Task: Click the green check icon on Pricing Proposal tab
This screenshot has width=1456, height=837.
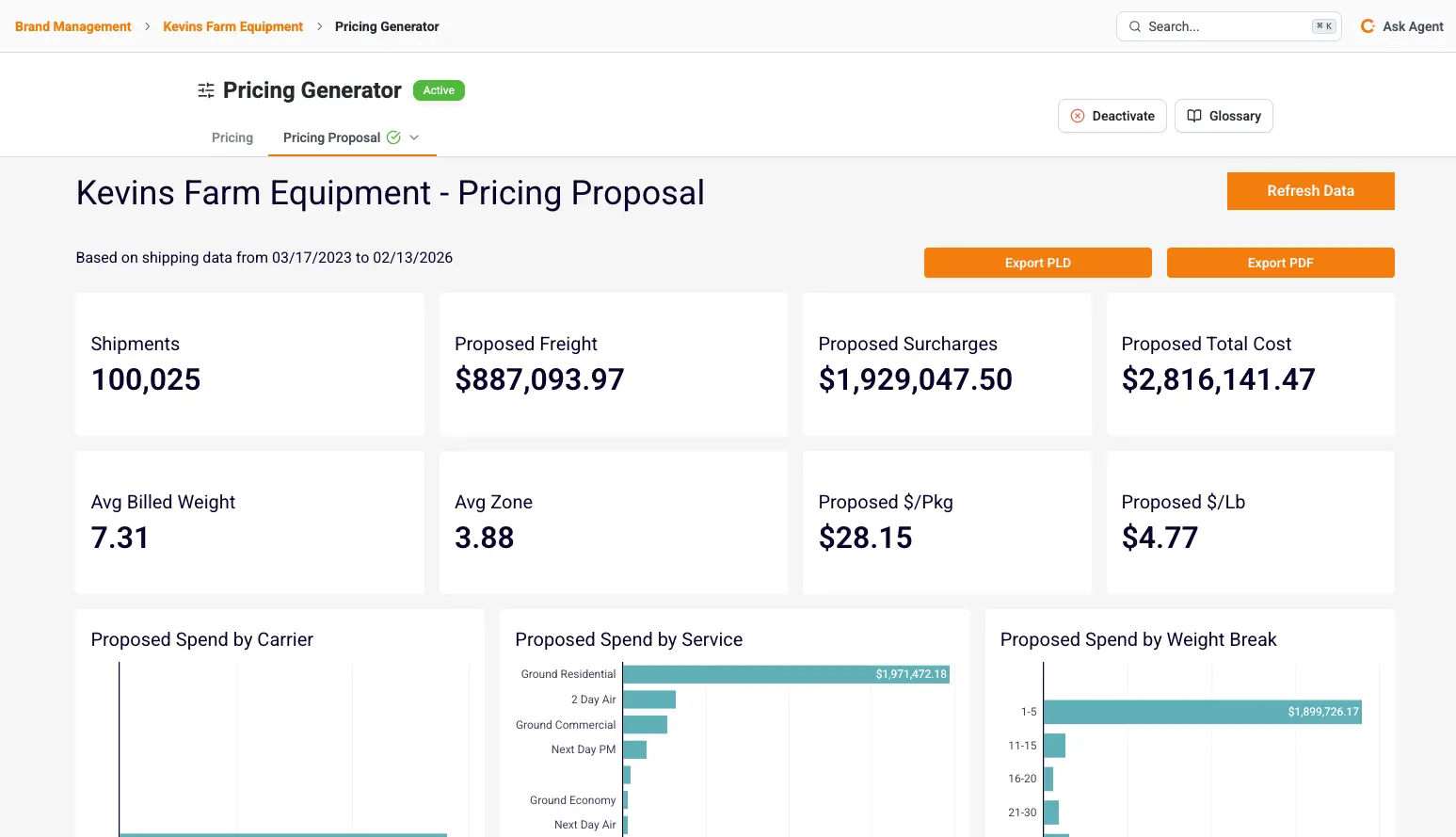Action: 393,137
